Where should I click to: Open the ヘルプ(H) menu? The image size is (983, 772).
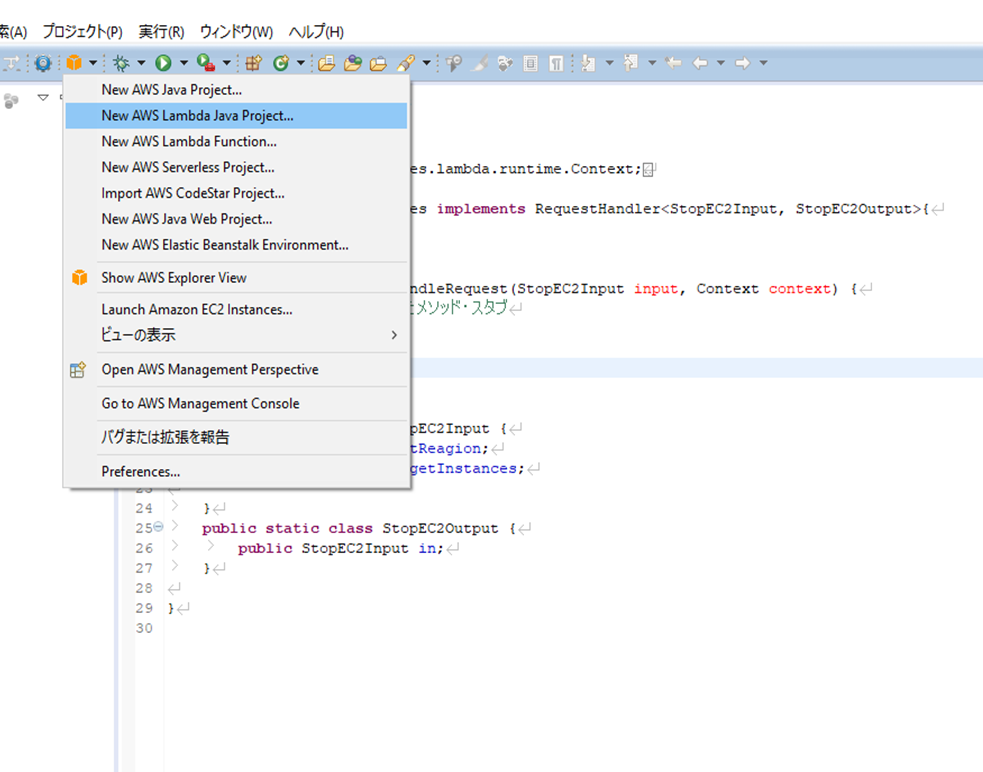tap(316, 31)
